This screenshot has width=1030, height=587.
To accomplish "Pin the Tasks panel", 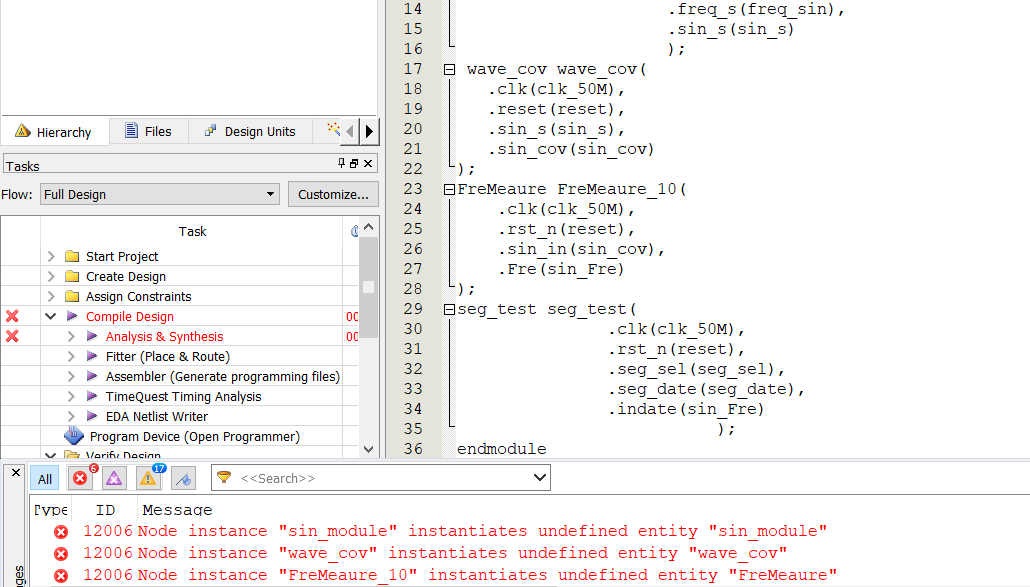I will (x=342, y=163).
